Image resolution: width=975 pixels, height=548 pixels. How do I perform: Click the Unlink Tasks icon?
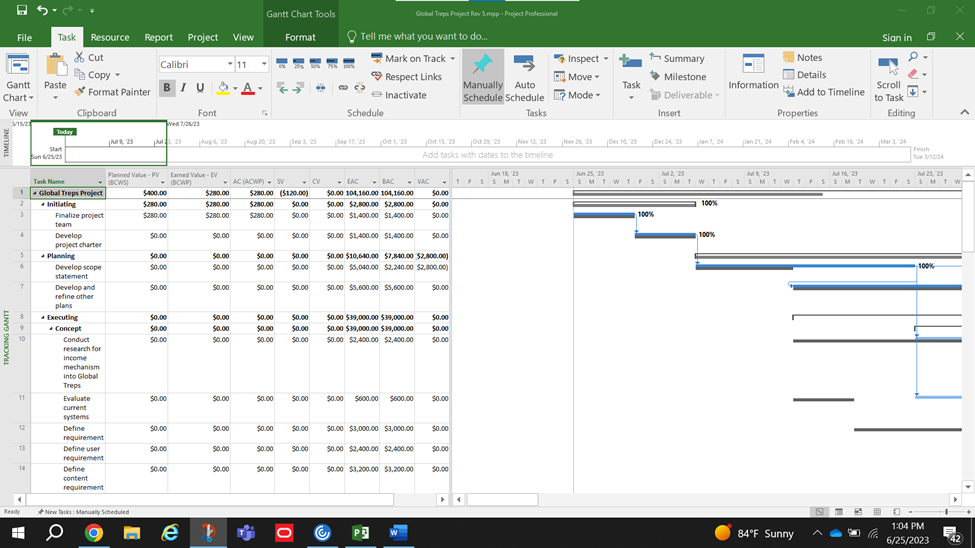coord(359,88)
